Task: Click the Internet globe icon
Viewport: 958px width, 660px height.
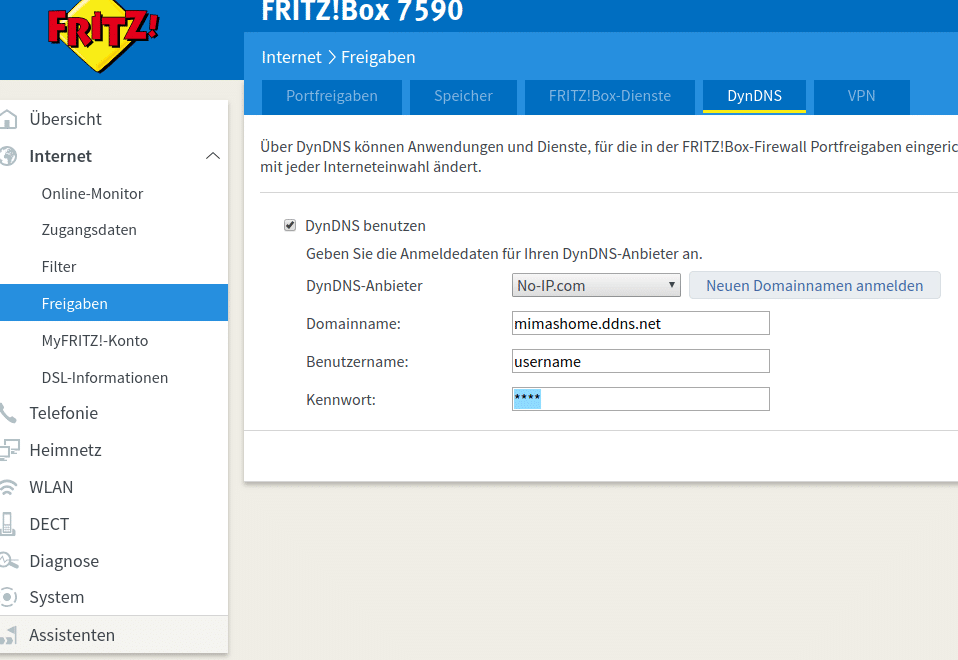Action: (x=8, y=156)
